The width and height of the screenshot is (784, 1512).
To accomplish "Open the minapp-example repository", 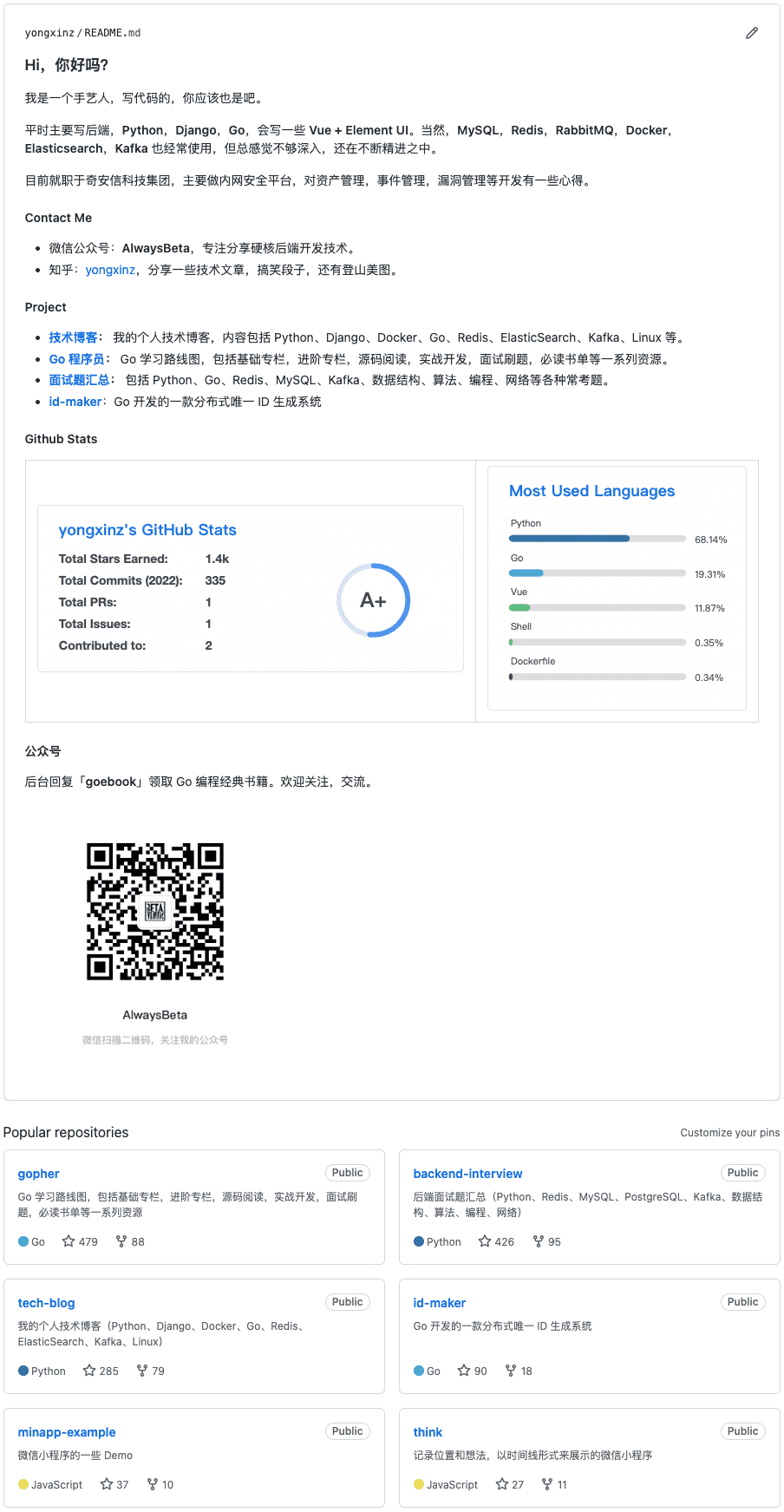I will click(x=67, y=1432).
